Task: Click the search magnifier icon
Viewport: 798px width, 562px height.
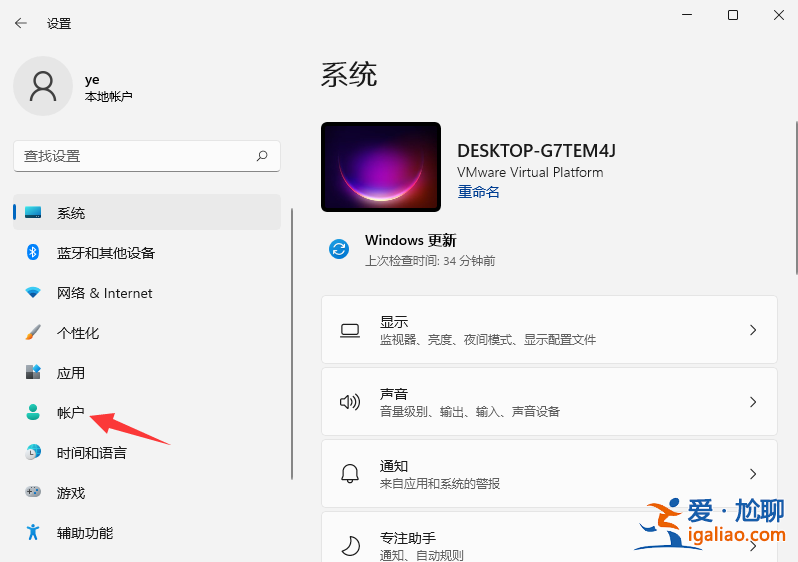Action: (x=262, y=156)
